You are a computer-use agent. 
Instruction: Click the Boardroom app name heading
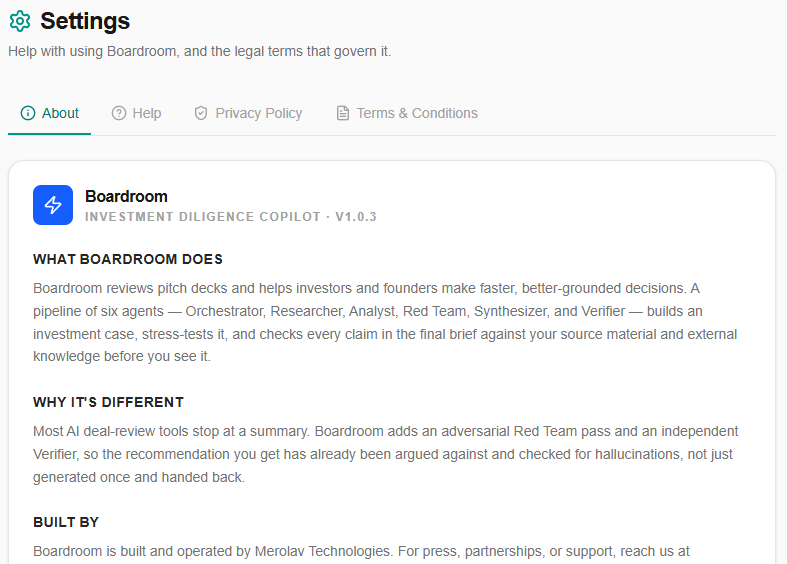tap(126, 196)
